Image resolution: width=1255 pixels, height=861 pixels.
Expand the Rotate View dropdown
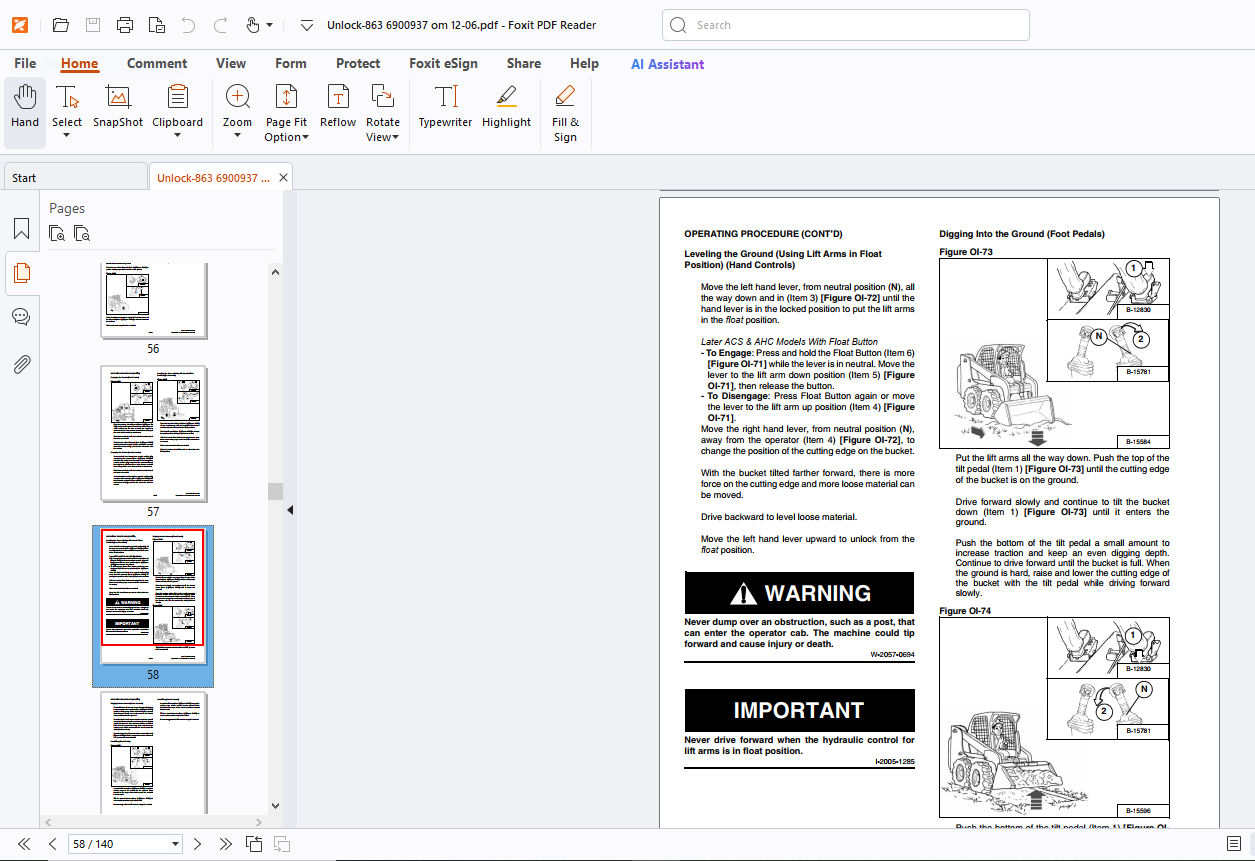(x=395, y=137)
